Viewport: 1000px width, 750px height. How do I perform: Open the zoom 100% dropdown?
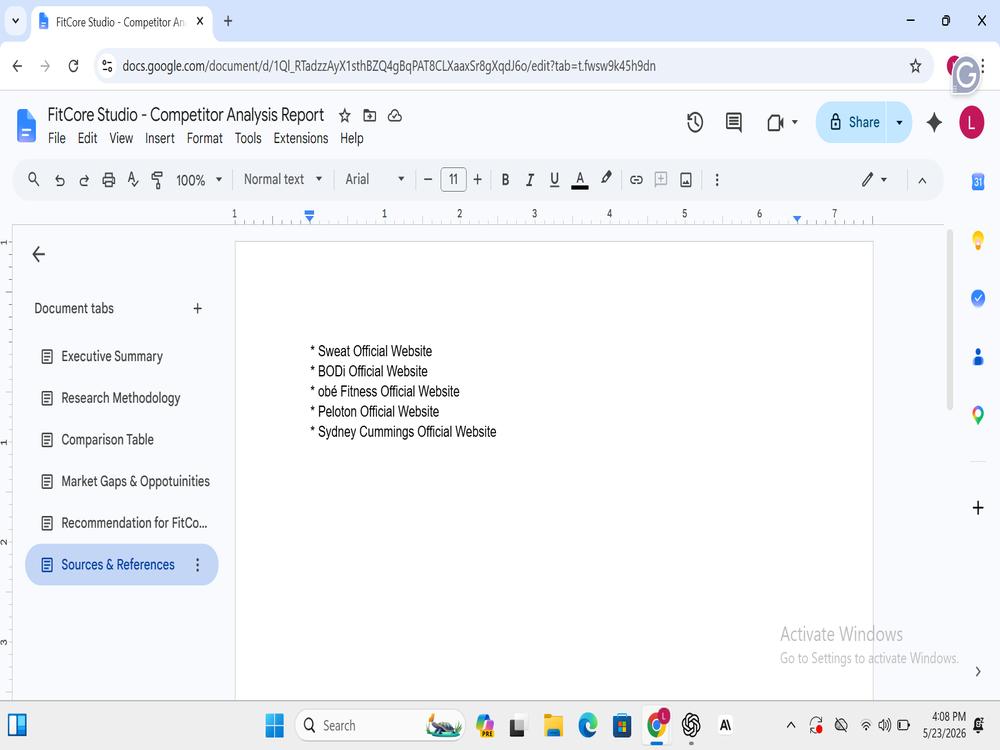[199, 180]
